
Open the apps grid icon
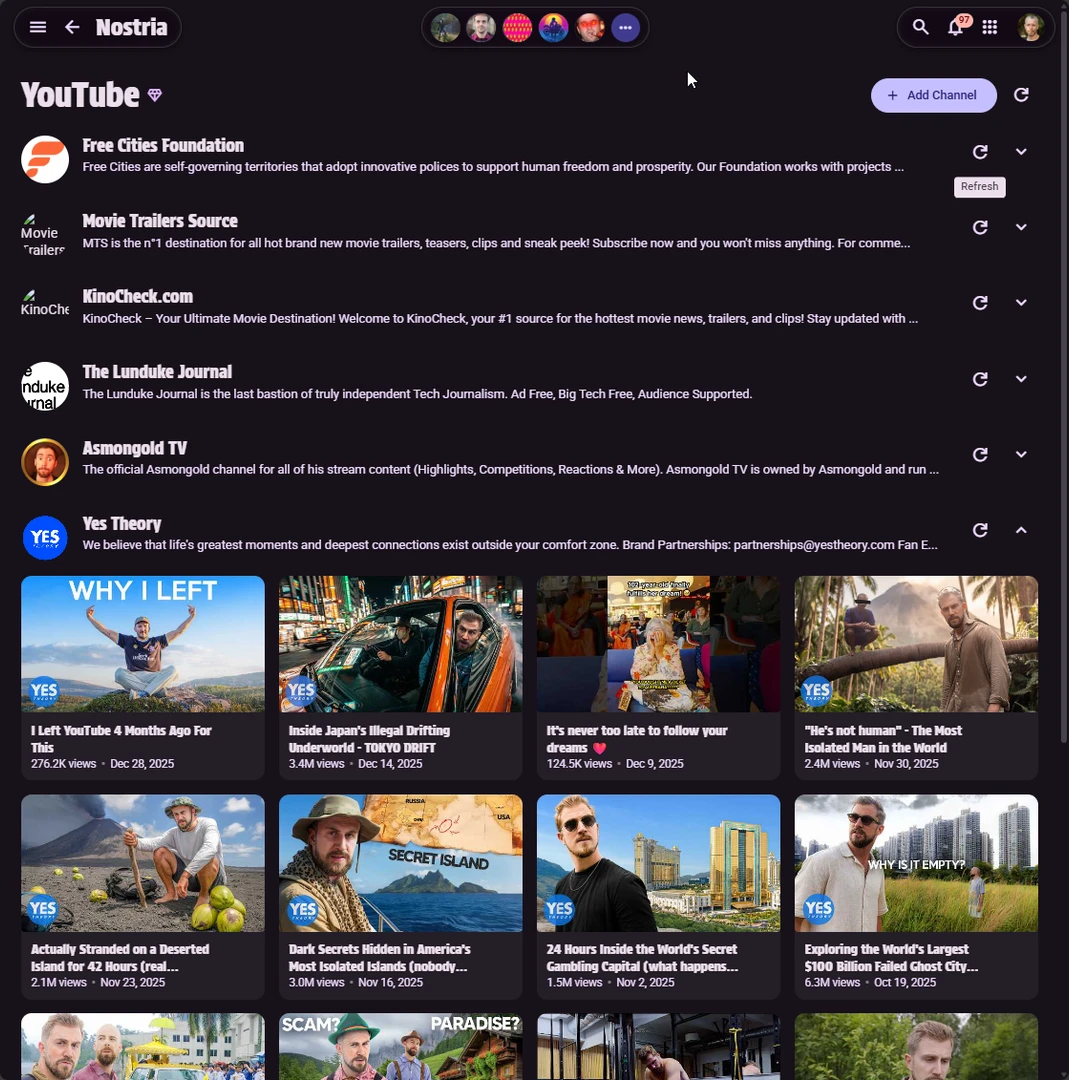[990, 27]
